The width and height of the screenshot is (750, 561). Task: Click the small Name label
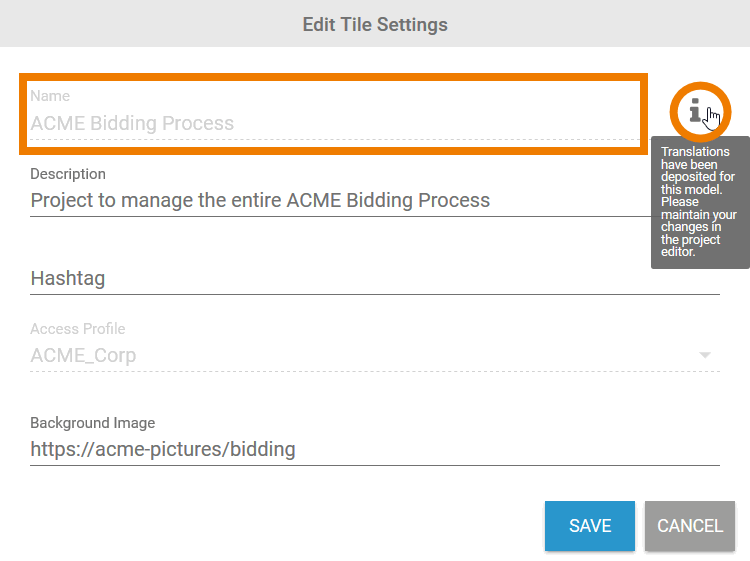[50, 96]
